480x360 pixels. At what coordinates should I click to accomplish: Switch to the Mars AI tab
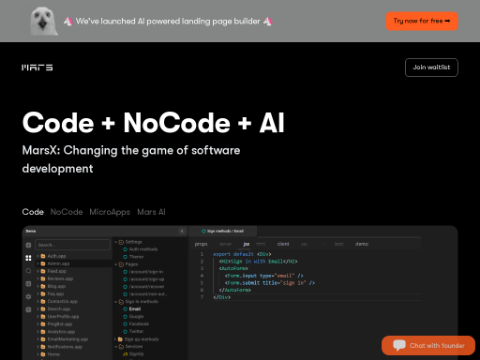click(151, 212)
